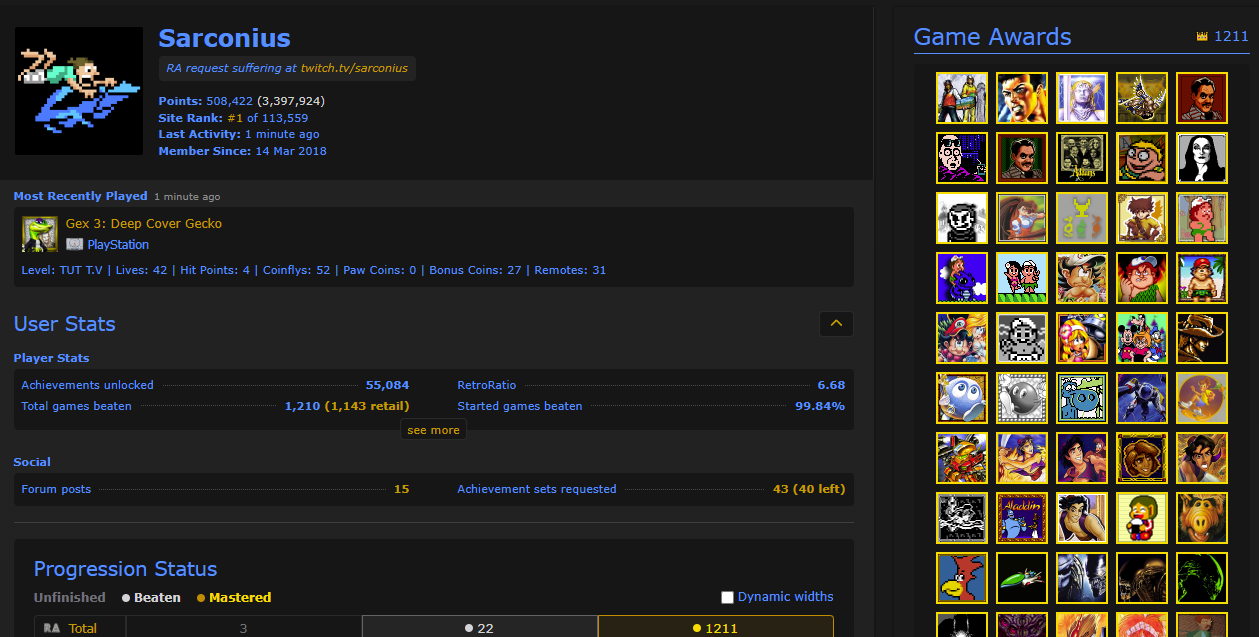Open the ALF face game award badge
This screenshot has width=1259, height=637.
(1202, 518)
